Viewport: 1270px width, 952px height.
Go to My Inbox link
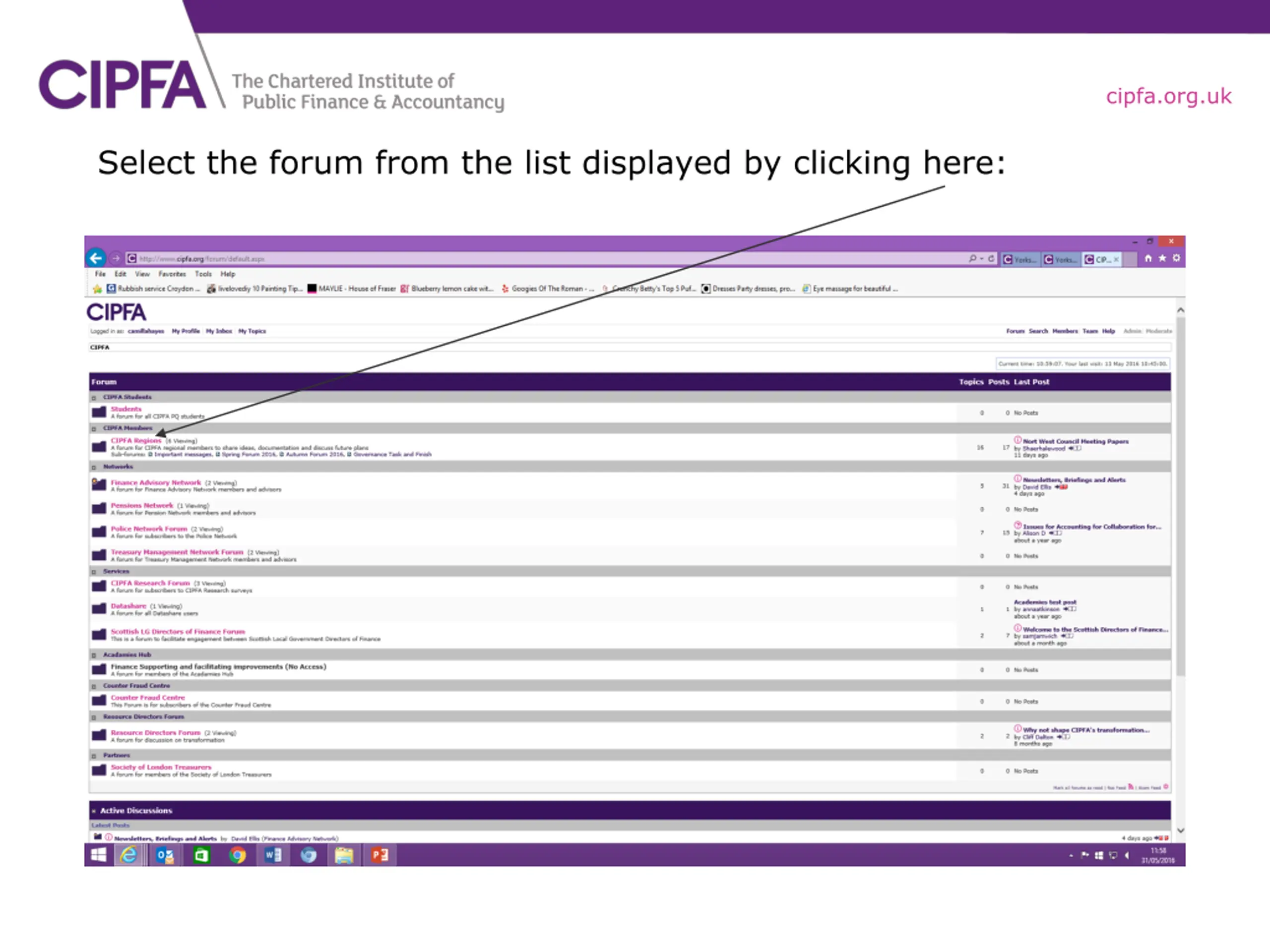(219, 331)
